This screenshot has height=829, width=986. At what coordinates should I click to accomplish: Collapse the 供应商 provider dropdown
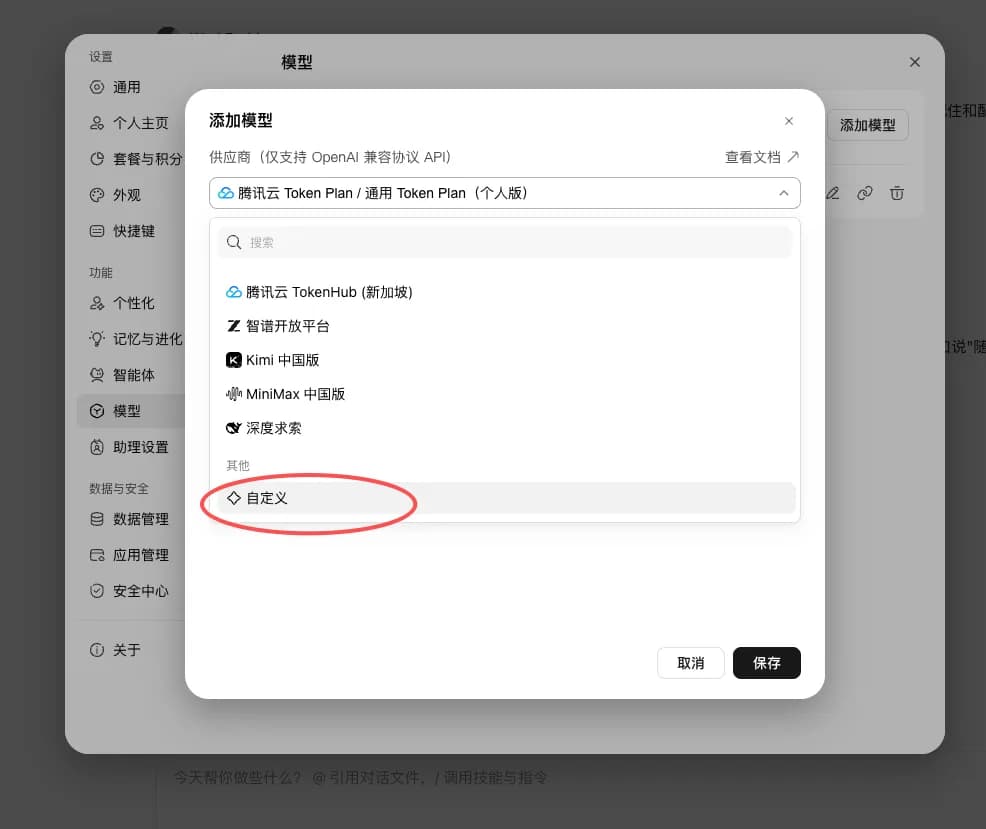[x=504, y=193]
